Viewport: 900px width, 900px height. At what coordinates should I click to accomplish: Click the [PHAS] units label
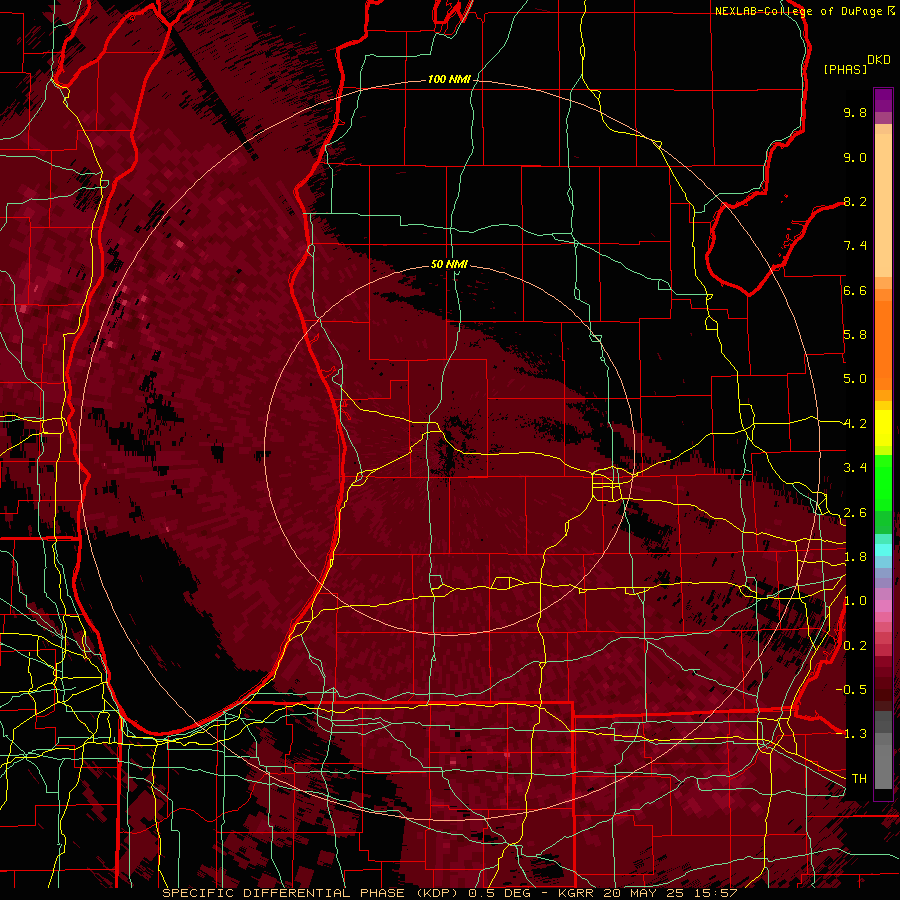tap(845, 69)
